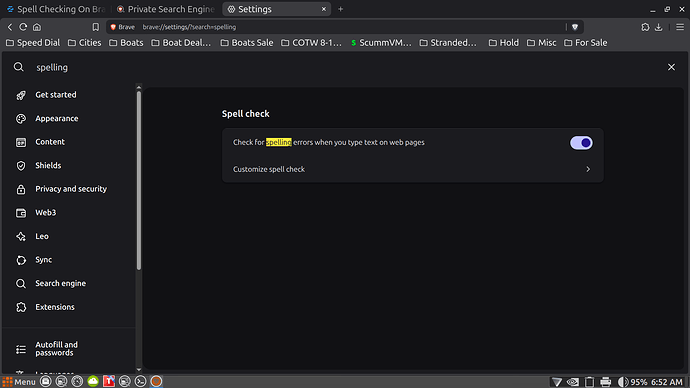The width and height of the screenshot is (690, 388).
Task: Bookmark this page with the bookmark icon
Action: [x=95, y=27]
